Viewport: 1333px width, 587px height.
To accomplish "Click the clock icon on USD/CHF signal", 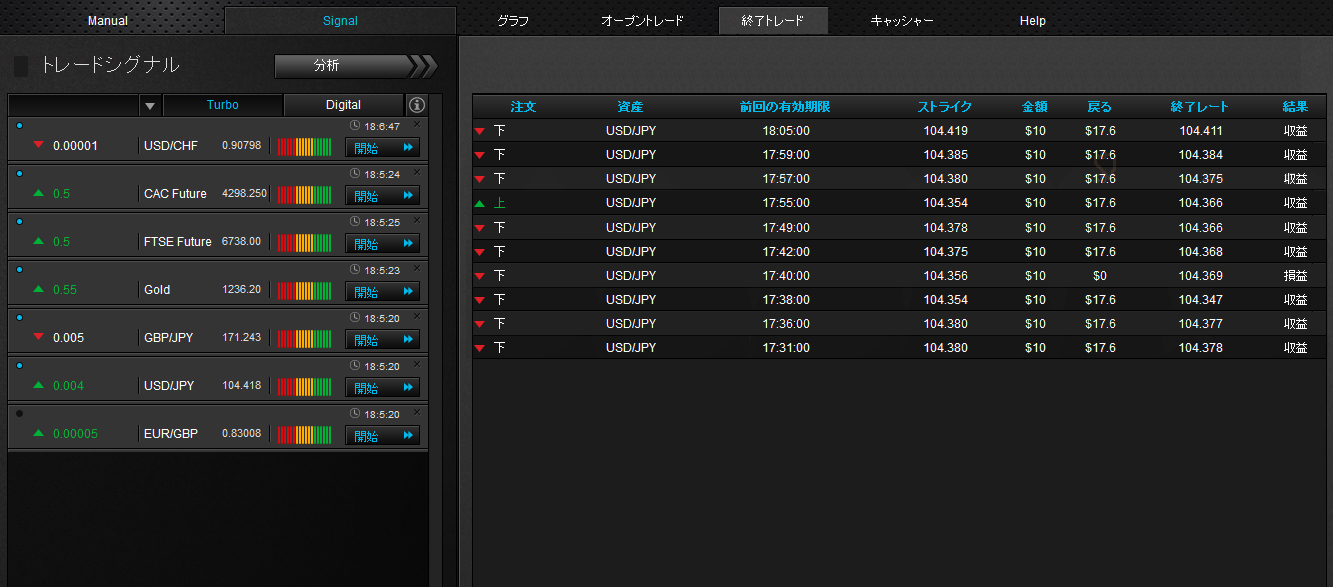I will pos(356,126).
